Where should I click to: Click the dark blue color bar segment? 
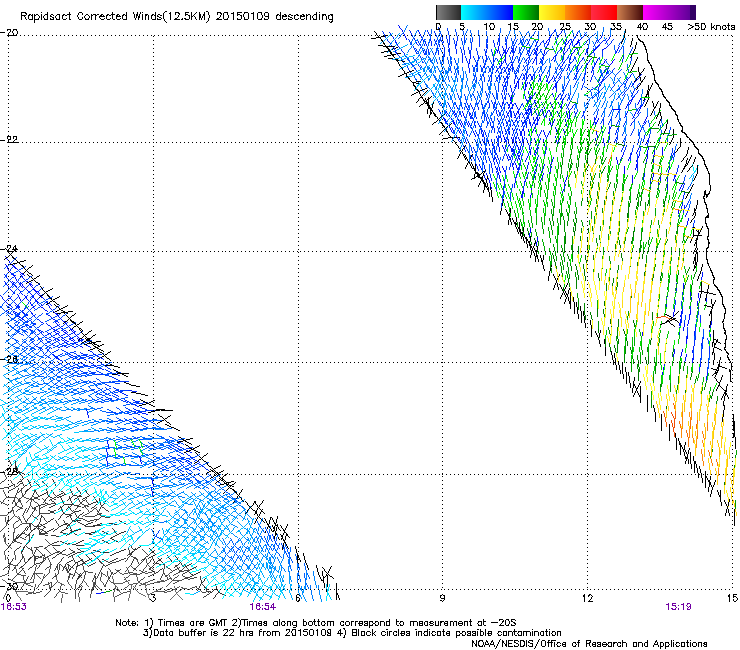[500, 12]
